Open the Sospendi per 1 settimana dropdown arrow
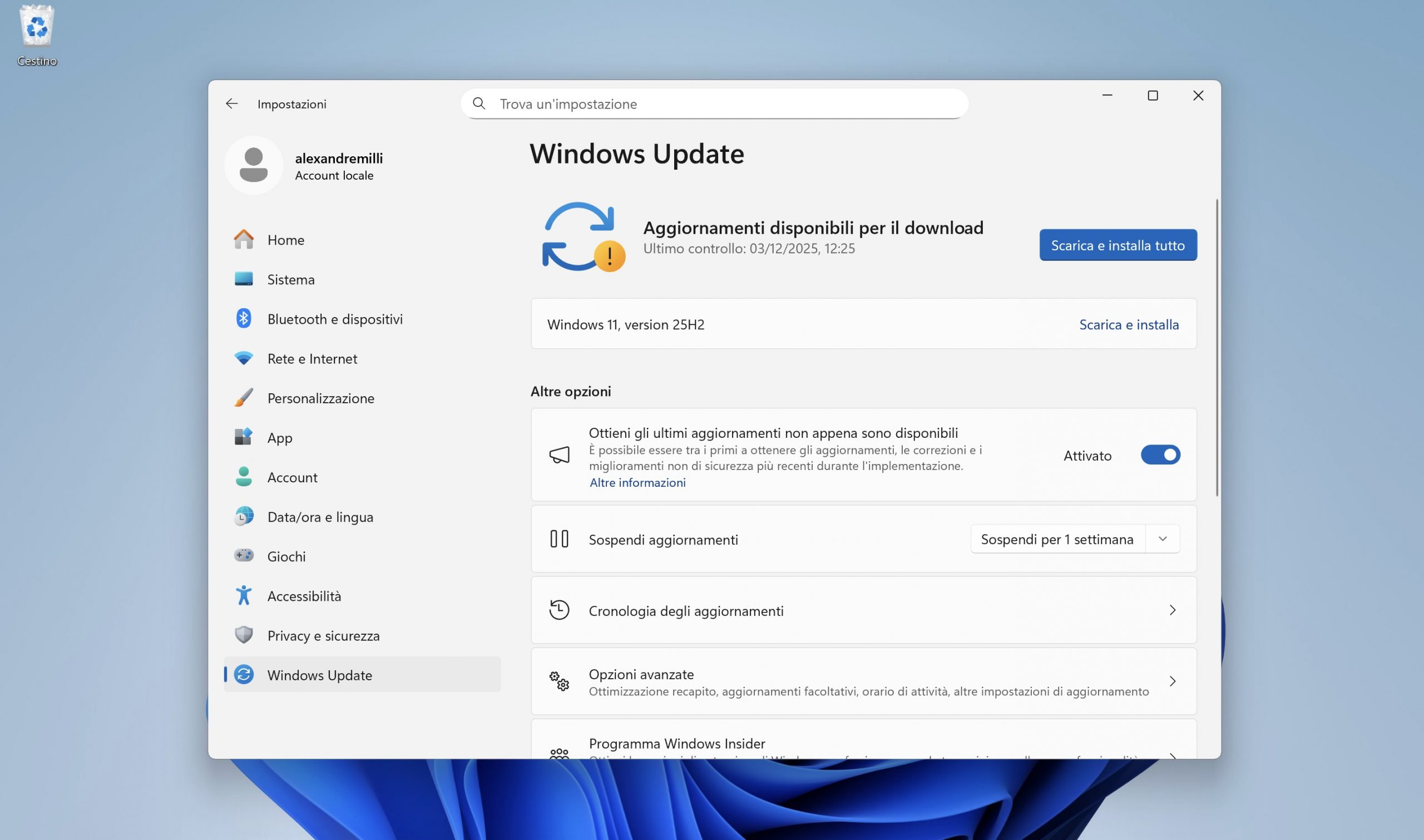Viewport: 1424px width, 840px height. point(1162,539)
